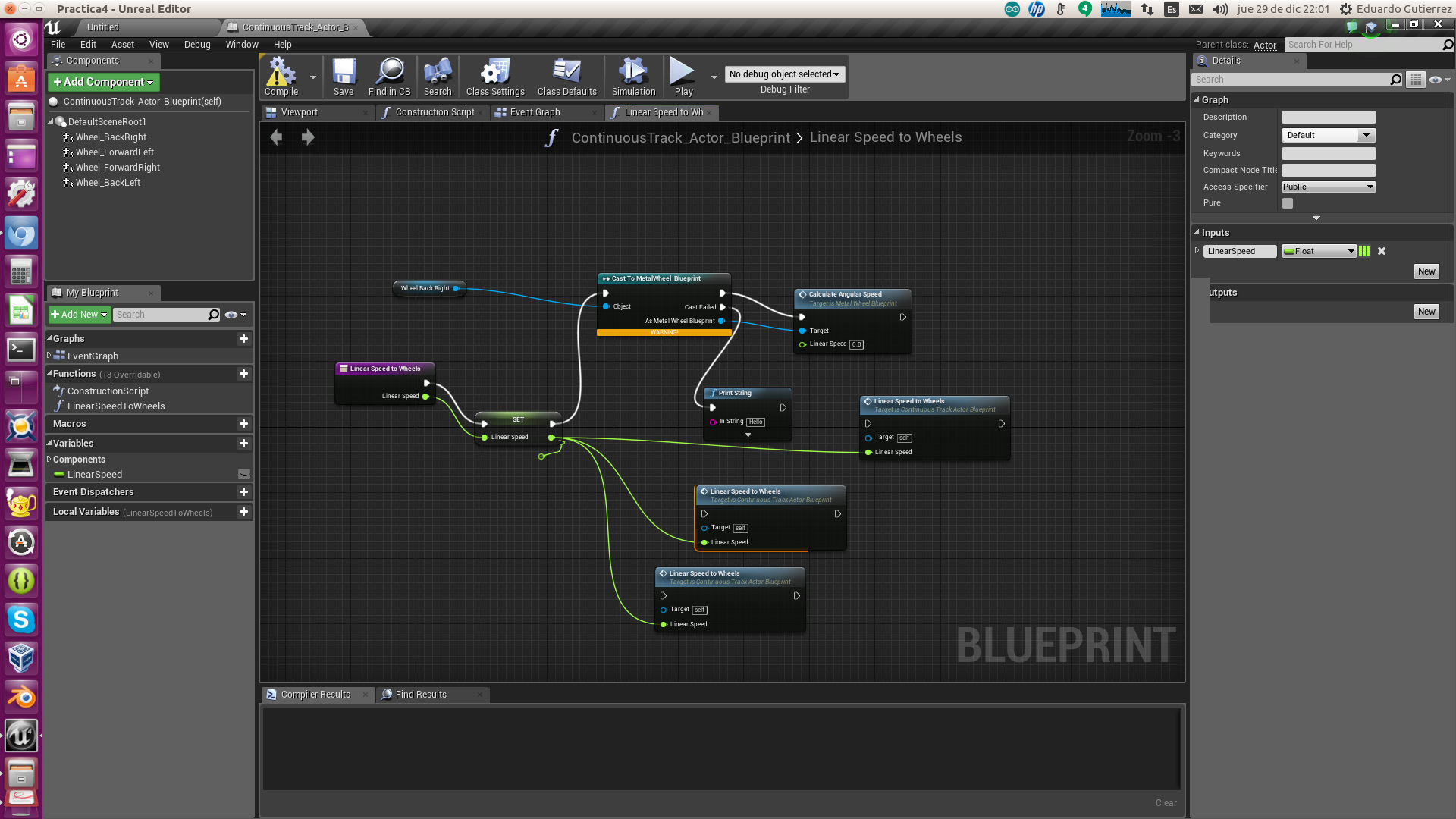Click the Add Component button

pos(103,82)
